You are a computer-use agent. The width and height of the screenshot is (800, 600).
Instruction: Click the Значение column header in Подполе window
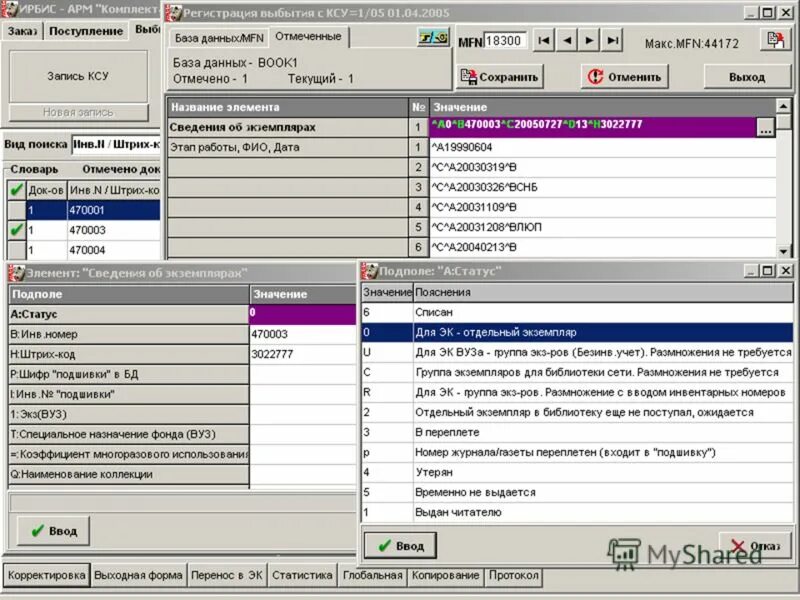pos(387,292)
